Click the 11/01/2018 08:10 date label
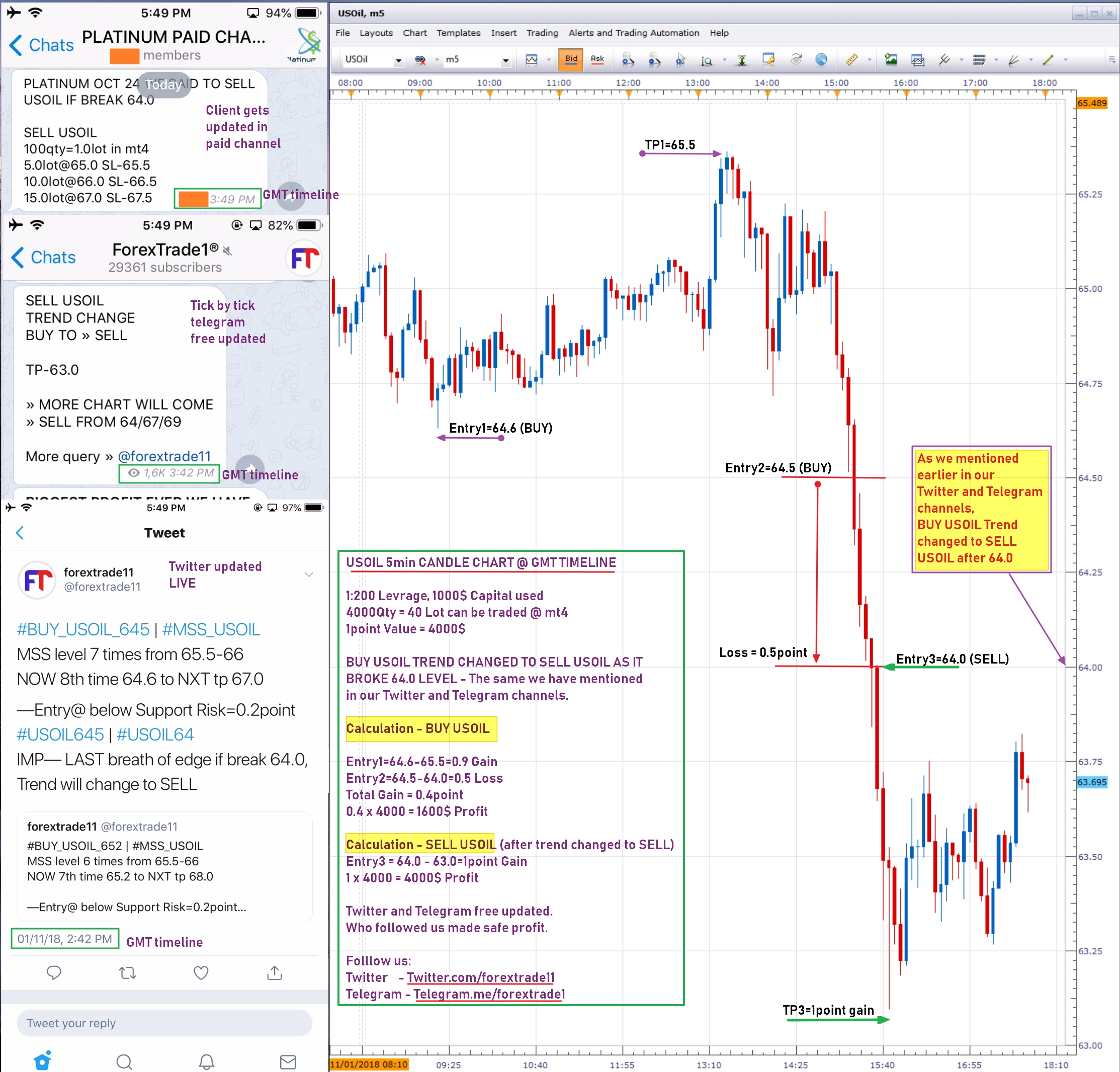 [x=369, y=1064]
